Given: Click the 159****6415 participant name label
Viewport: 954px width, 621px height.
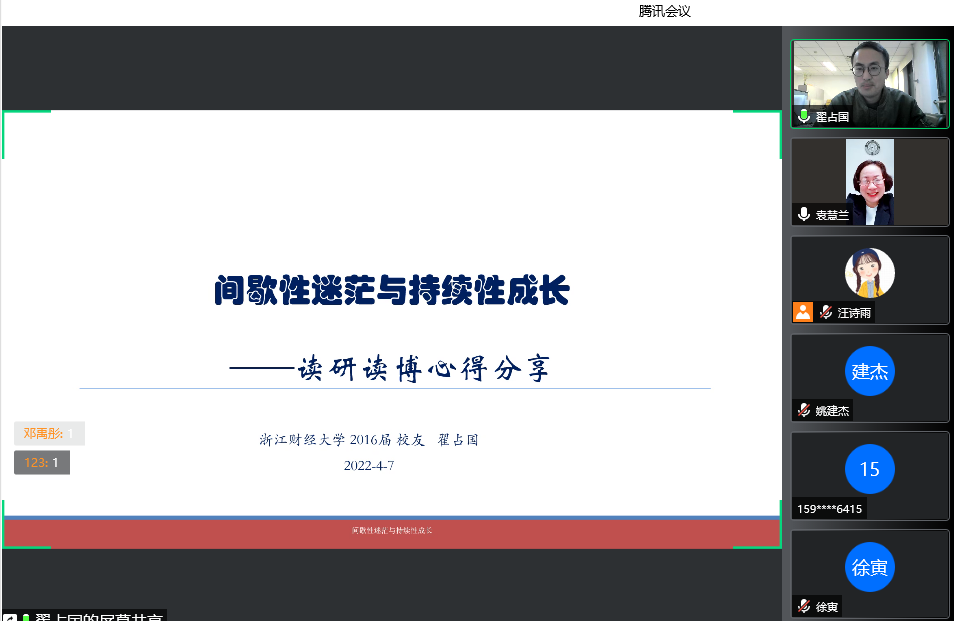Looking at the screenshot, I should [830, 508].
